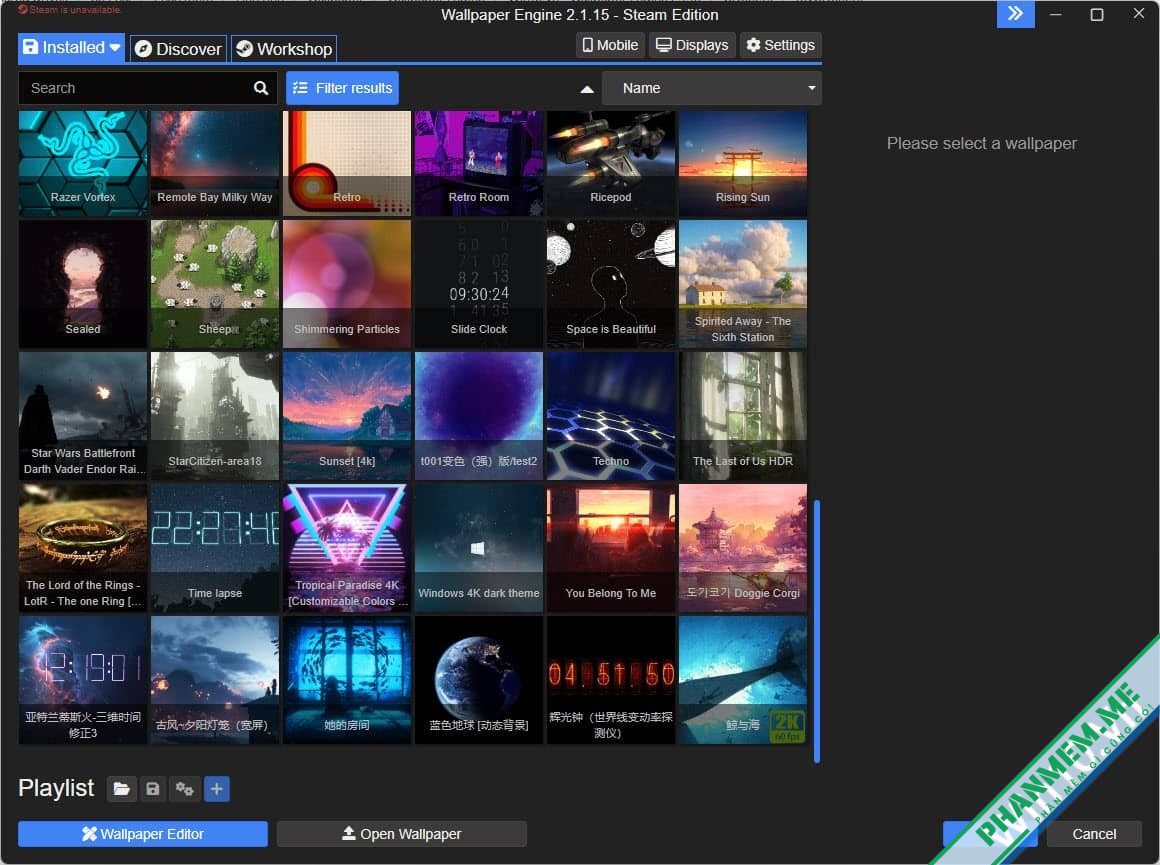Switch to the Discover tab

178,49
